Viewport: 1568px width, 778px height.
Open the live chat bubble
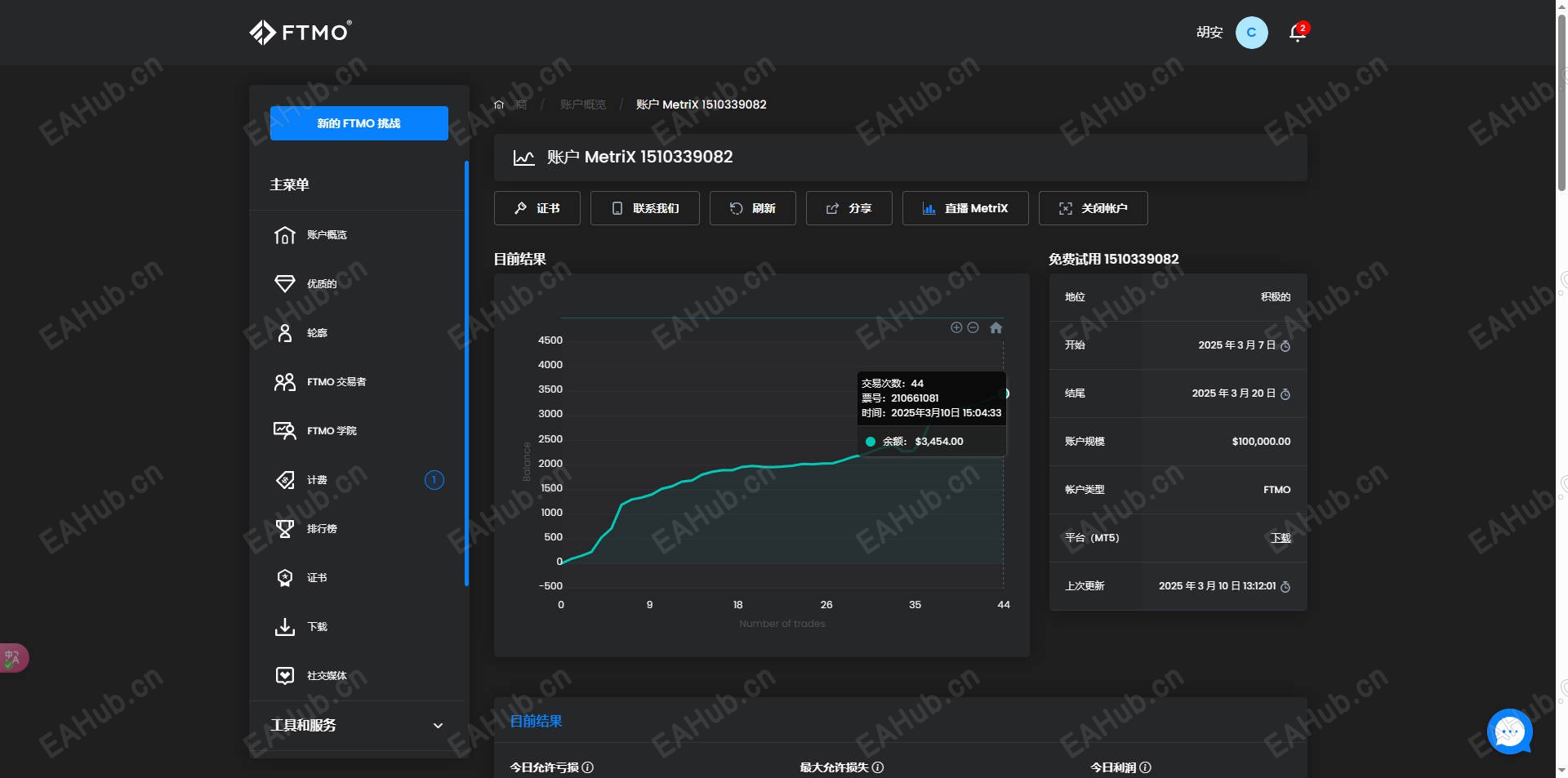tap(1509, 731)
